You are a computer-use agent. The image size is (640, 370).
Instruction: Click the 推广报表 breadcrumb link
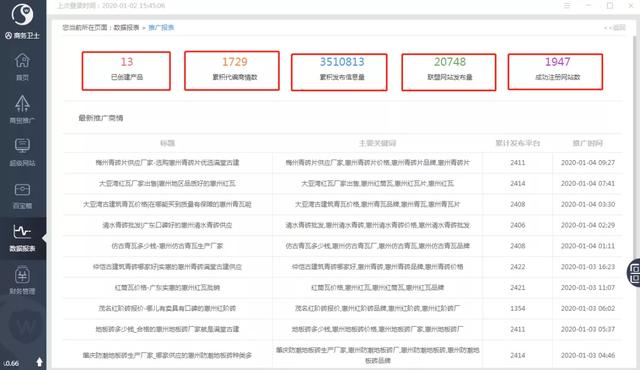coord(161,28)
